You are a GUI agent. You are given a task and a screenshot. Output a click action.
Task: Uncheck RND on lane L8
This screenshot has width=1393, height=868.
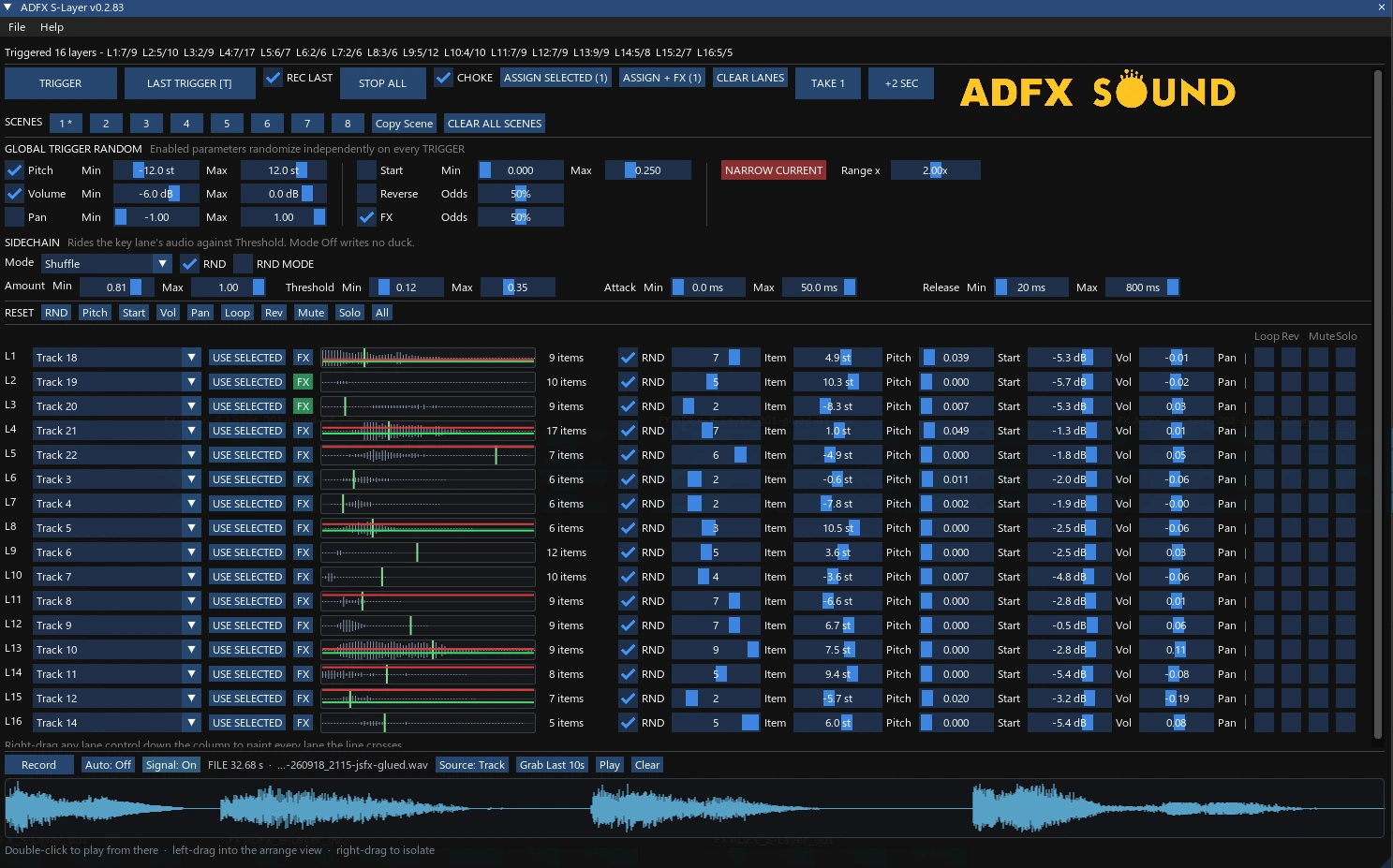coord(628,528)
